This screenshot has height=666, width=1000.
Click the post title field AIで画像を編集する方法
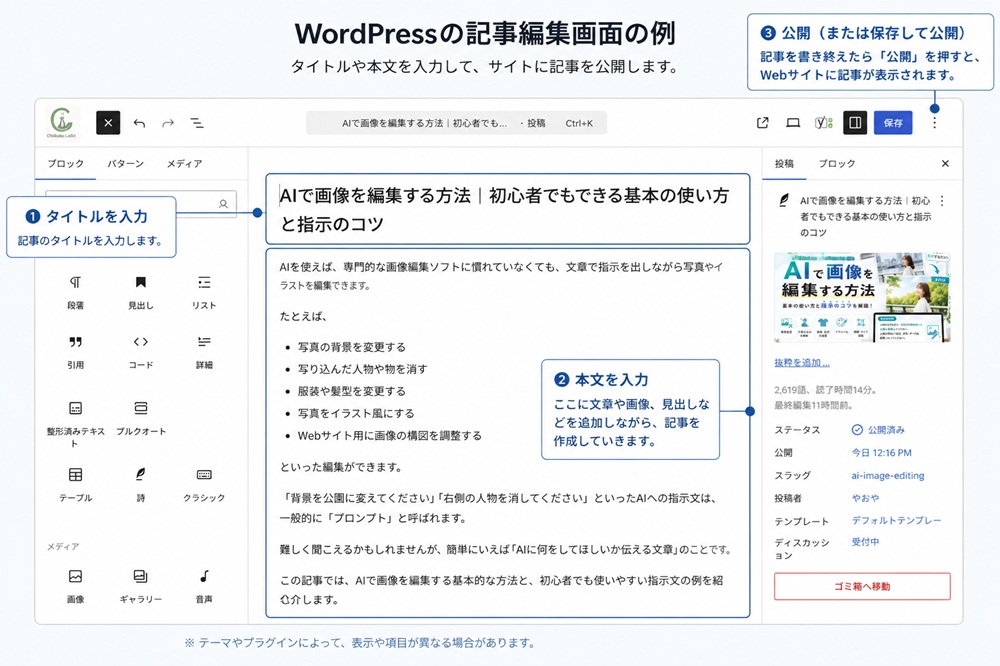click(x=507, y=209)
